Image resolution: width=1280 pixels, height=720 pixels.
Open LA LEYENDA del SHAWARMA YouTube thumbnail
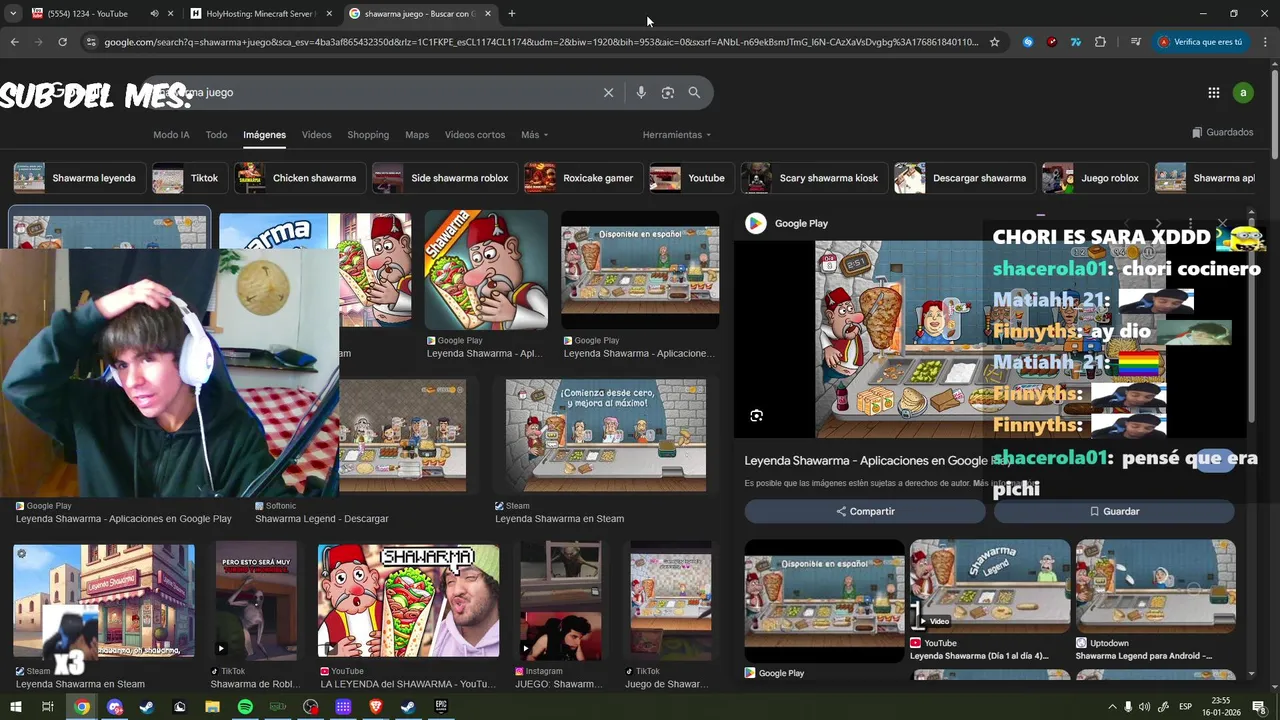(x=408, y=600)
